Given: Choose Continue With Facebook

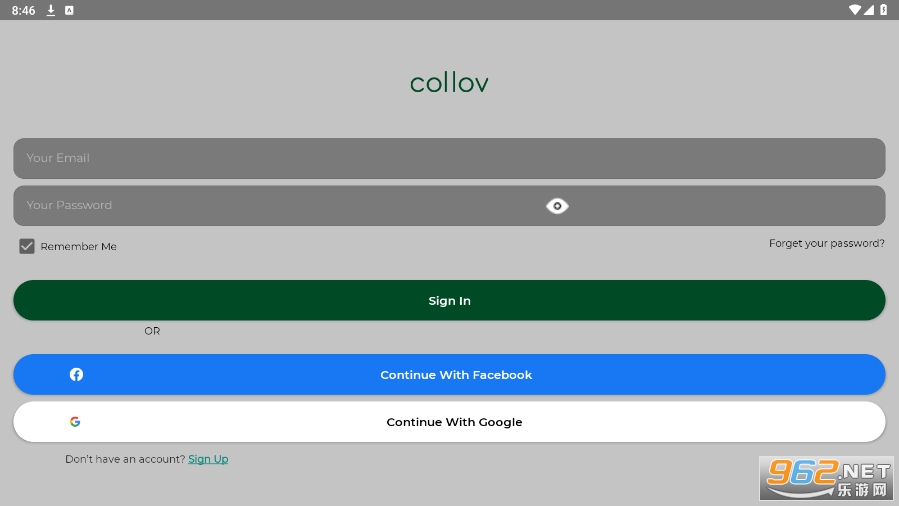Looking at the screenshot, I should (456, 375).
